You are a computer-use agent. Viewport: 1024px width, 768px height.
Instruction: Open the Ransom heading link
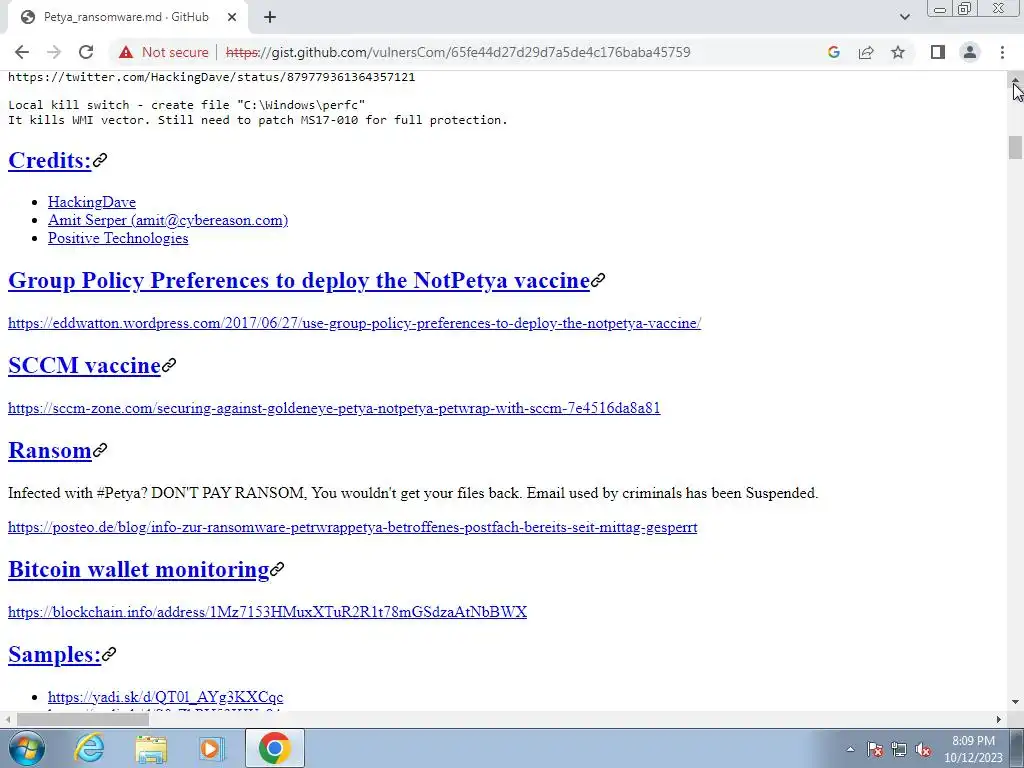click(x=50, y=450)
